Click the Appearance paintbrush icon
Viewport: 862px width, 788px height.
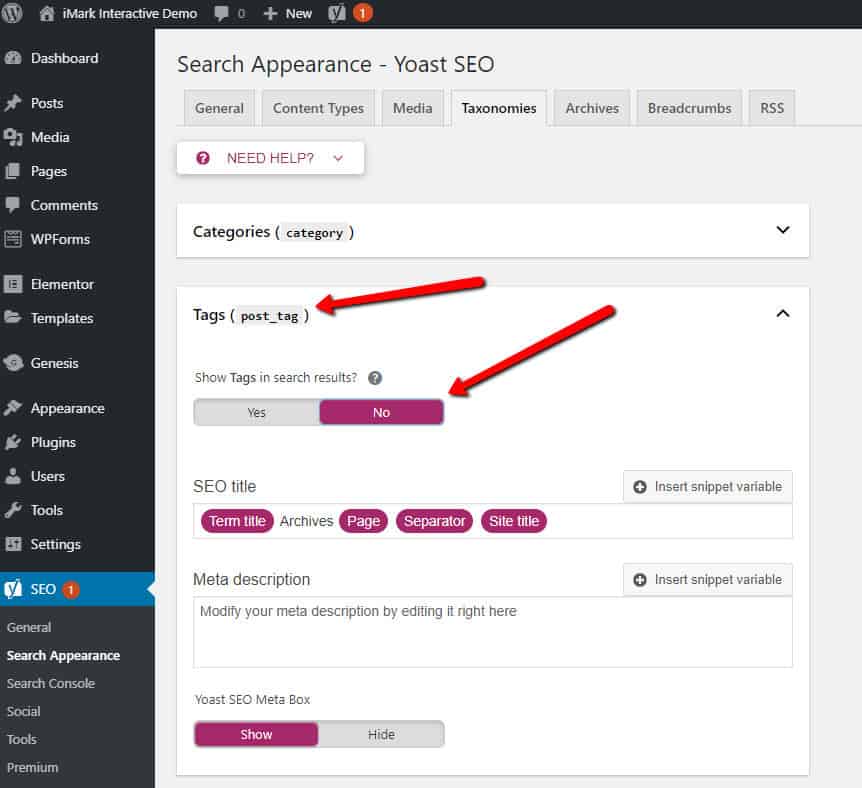coord(13,407)
